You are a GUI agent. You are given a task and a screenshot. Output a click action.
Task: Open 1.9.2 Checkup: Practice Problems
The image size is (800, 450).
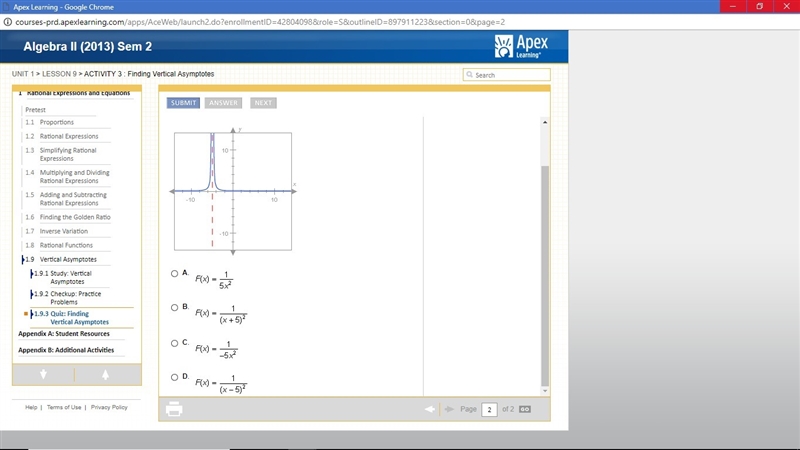point(67,298)
